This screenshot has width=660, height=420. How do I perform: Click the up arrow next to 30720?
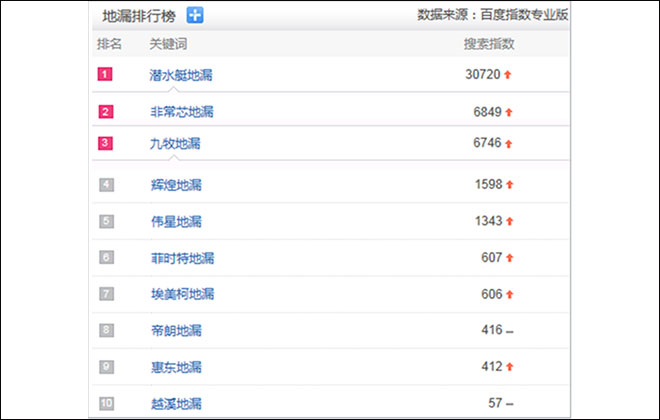click(x=508, y=75)
